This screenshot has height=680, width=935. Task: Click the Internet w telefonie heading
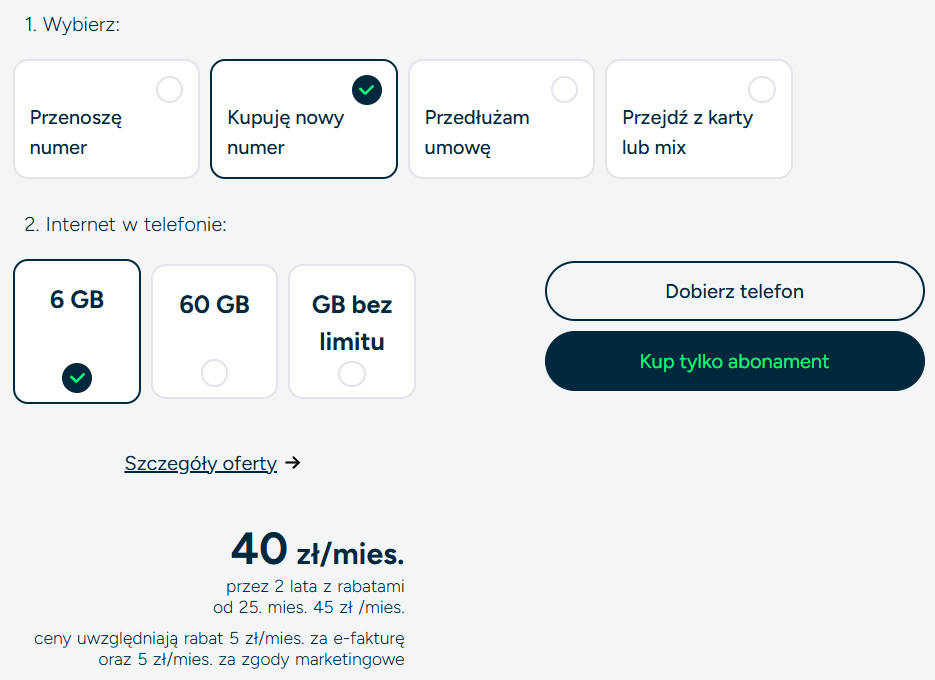pos(126,225)
